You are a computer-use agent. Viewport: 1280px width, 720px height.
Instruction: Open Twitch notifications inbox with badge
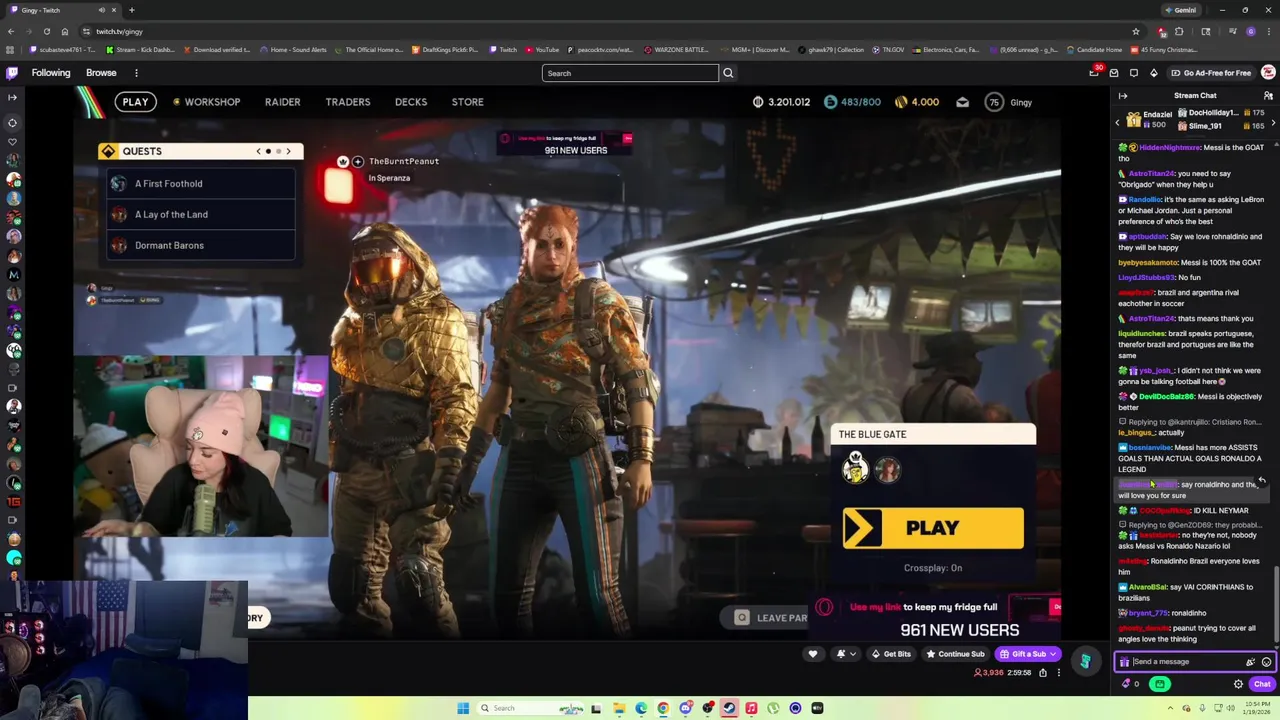[x=1094, y=73]
